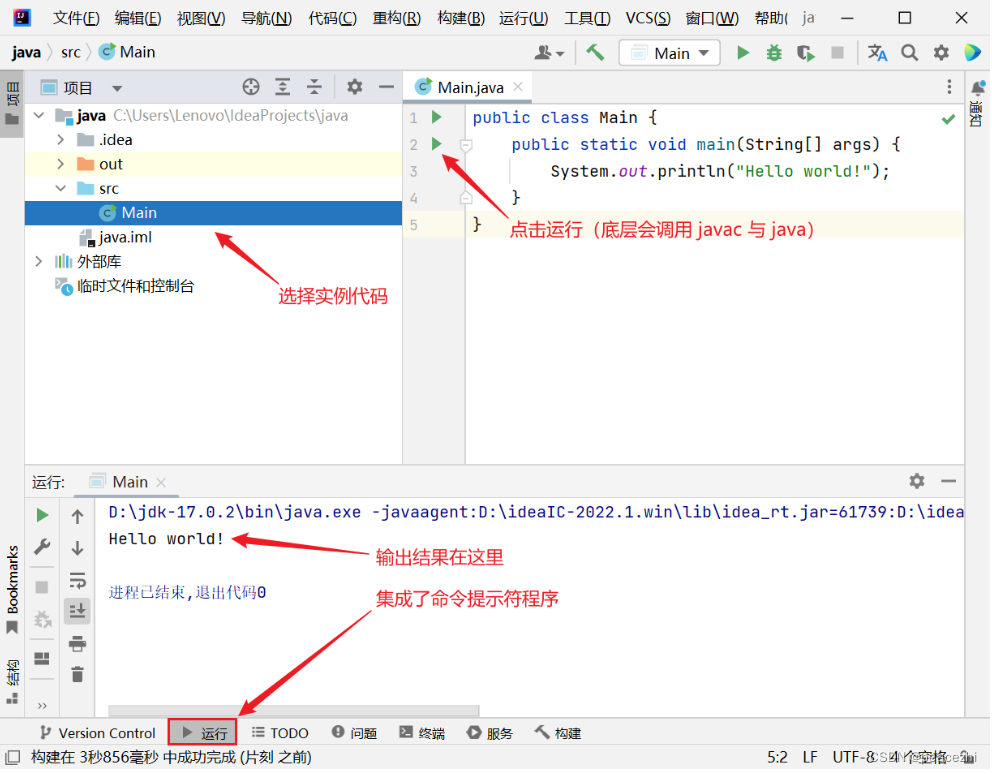
Task: Hide the project panel with the minus icon
Action: pos(387,87)
